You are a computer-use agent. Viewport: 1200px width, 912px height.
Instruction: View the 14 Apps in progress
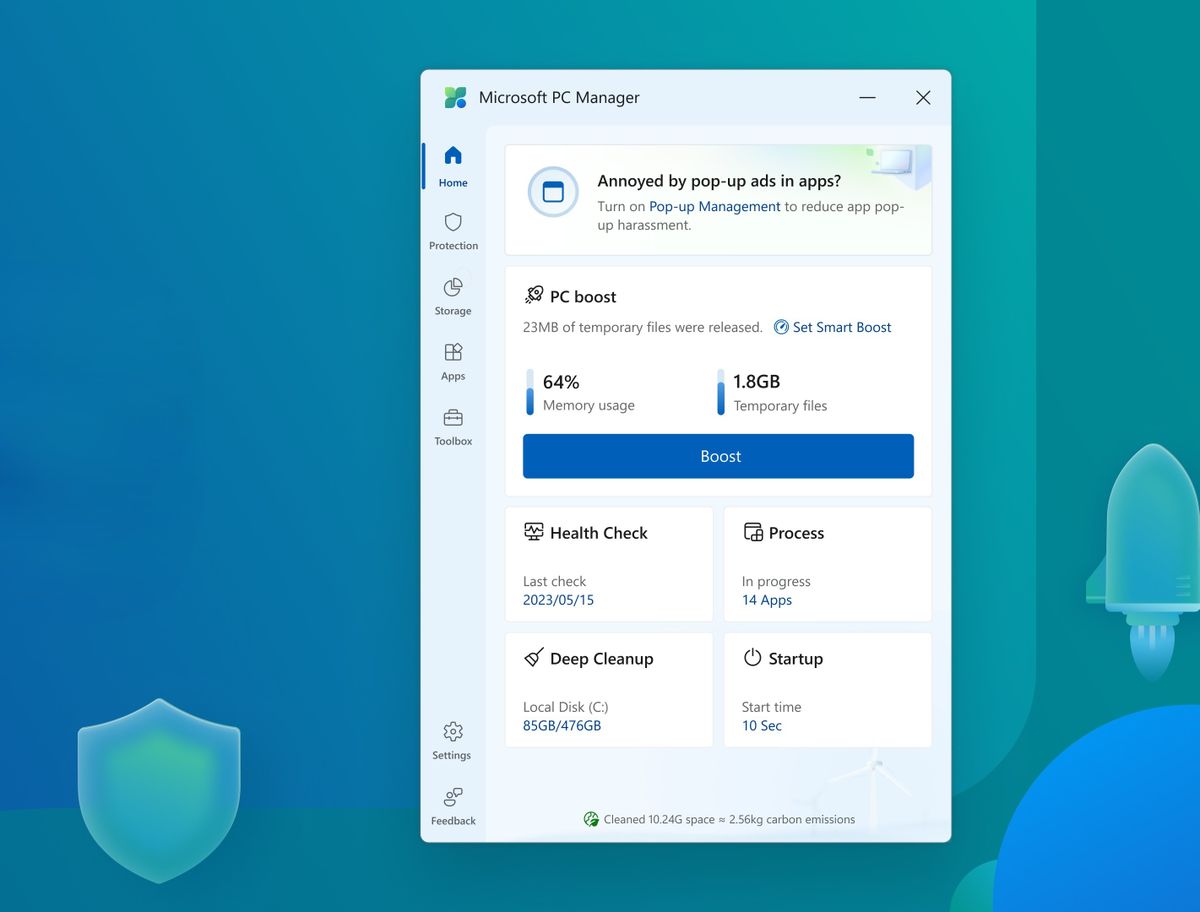pos(765,600)
